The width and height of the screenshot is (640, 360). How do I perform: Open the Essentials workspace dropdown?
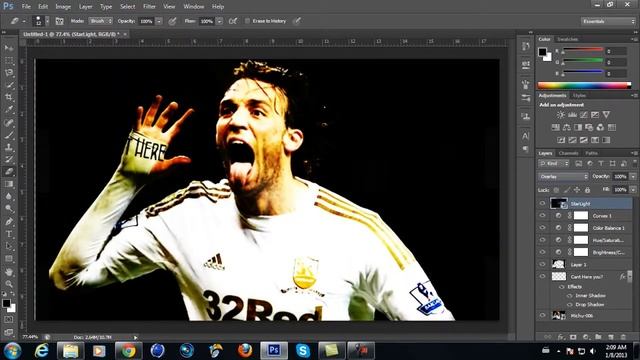pos(608,21)
